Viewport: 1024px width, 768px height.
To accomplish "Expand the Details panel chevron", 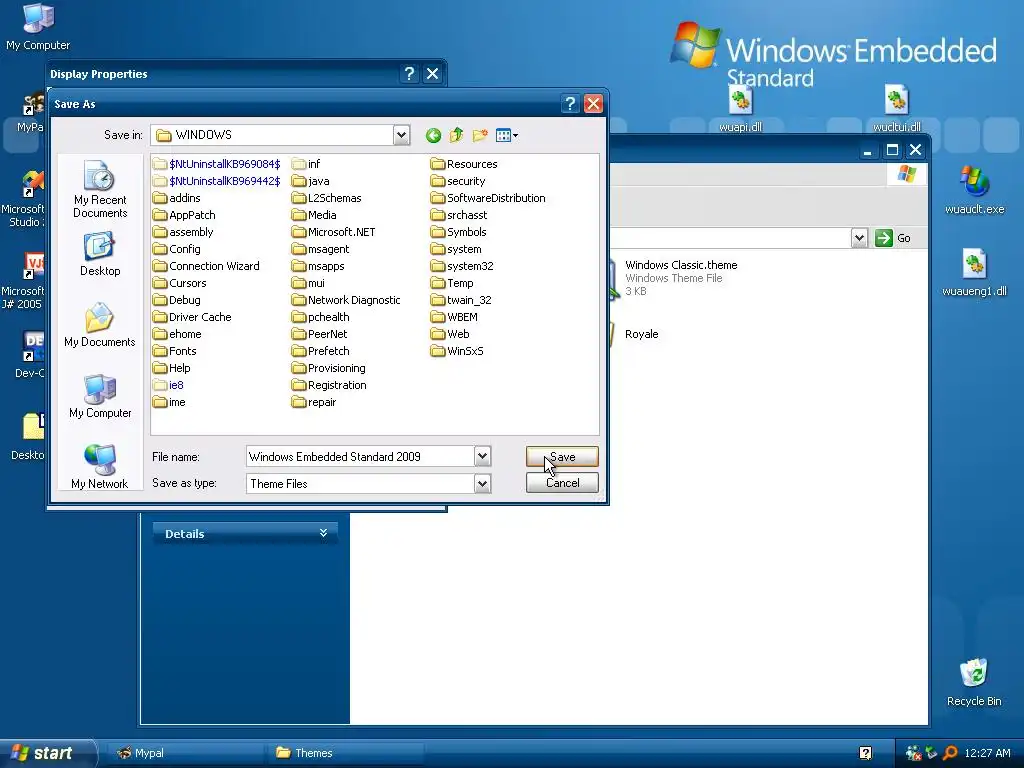I will tap(323, 534).
